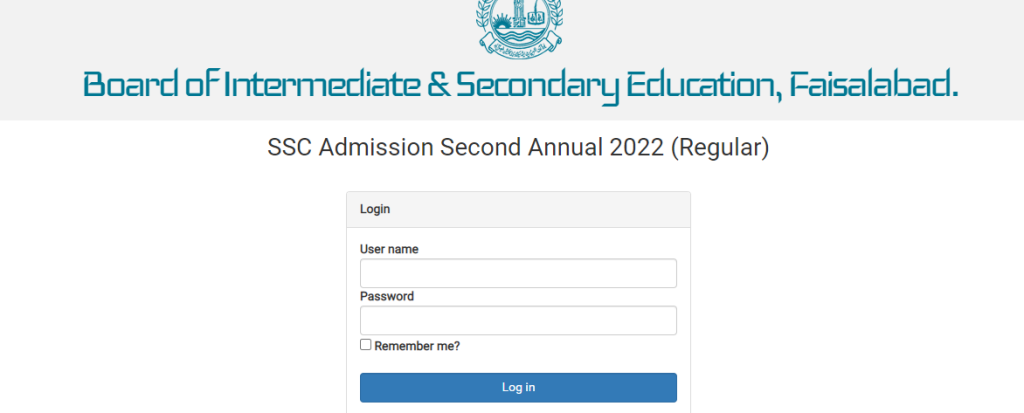Click '(Regular)' in the page heading
1024x413 pixels.
click(719, 148)
